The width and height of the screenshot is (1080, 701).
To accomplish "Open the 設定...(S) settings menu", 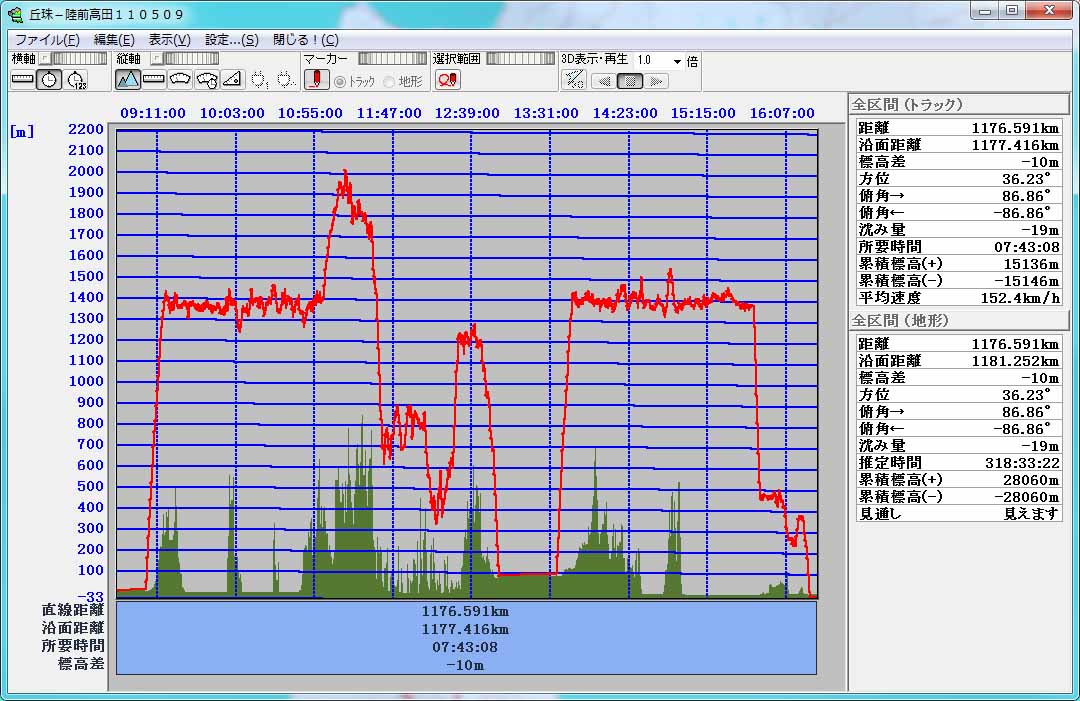I will click(231, 40).
